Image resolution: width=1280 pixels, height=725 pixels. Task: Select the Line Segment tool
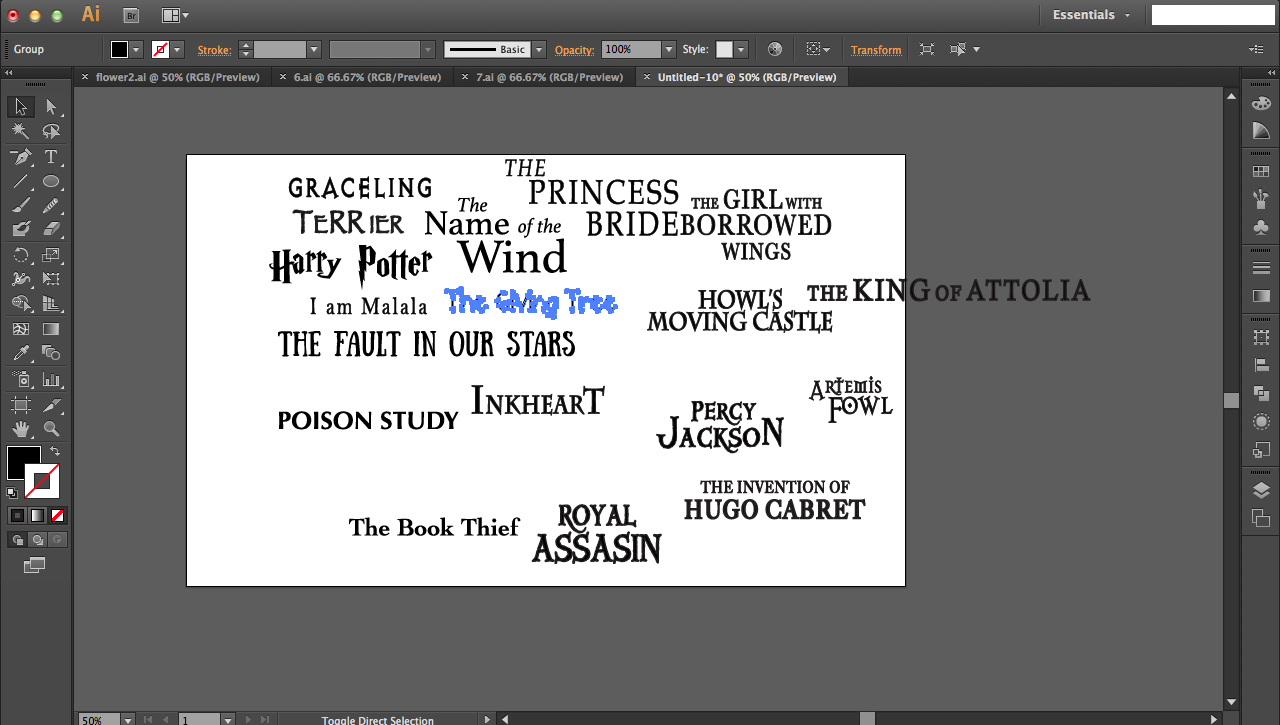click(x=21, y=181)
